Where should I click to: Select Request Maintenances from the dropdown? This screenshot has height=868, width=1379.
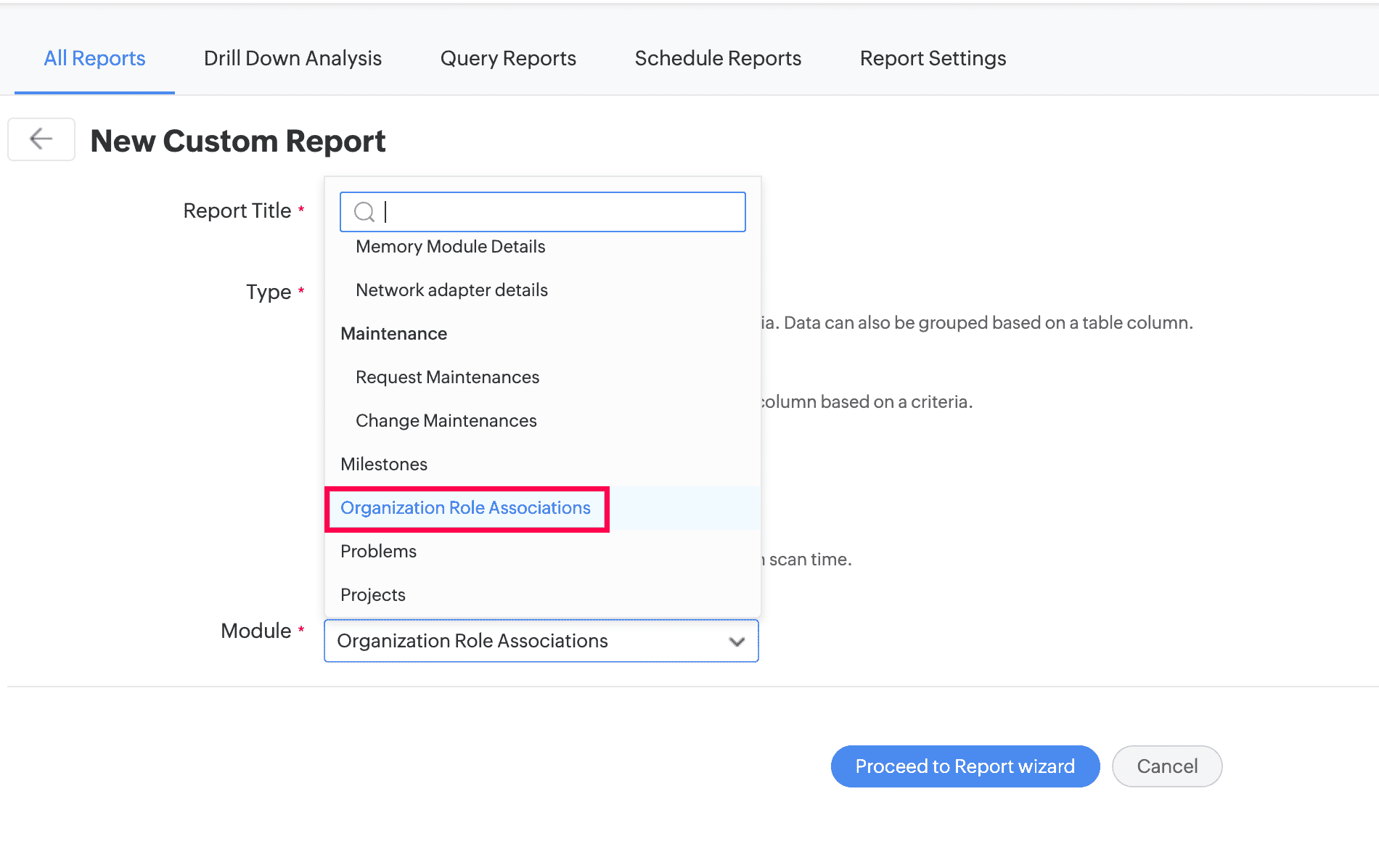pyautogui.click(x=447, y=377)
